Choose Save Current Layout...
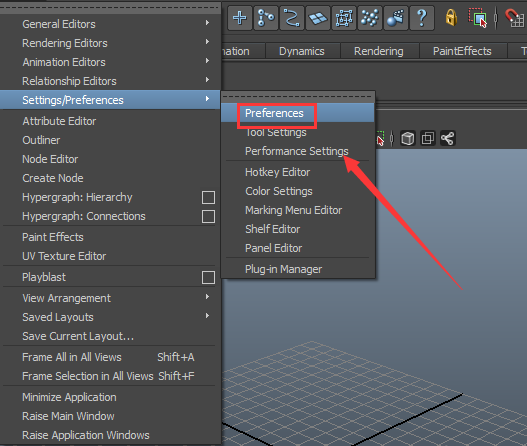 click(110, 336)
